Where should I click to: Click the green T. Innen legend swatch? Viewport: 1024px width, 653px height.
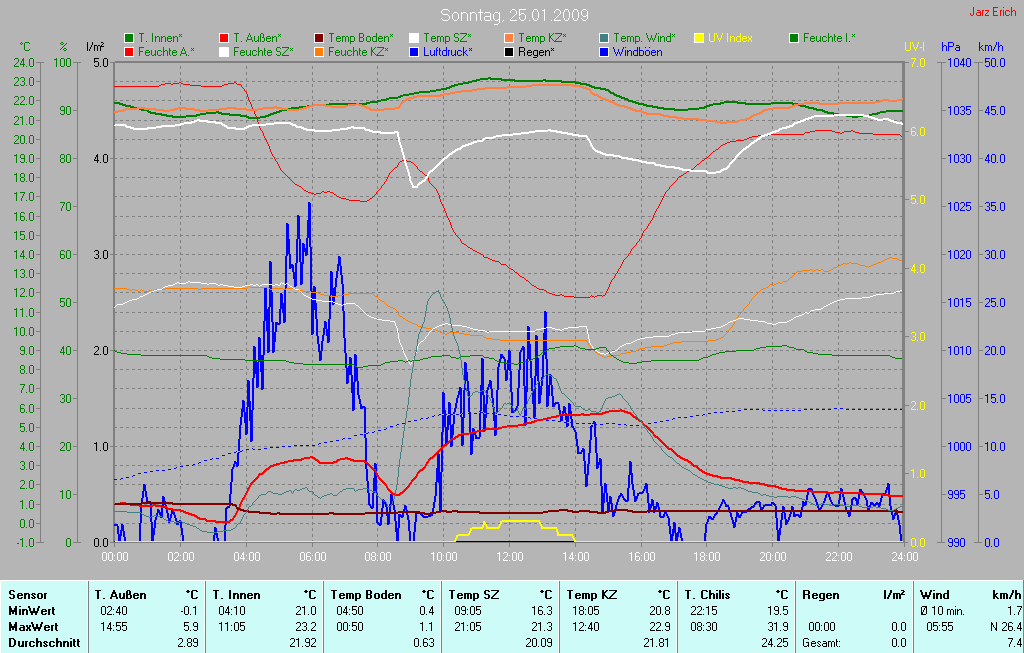(129, 39)
